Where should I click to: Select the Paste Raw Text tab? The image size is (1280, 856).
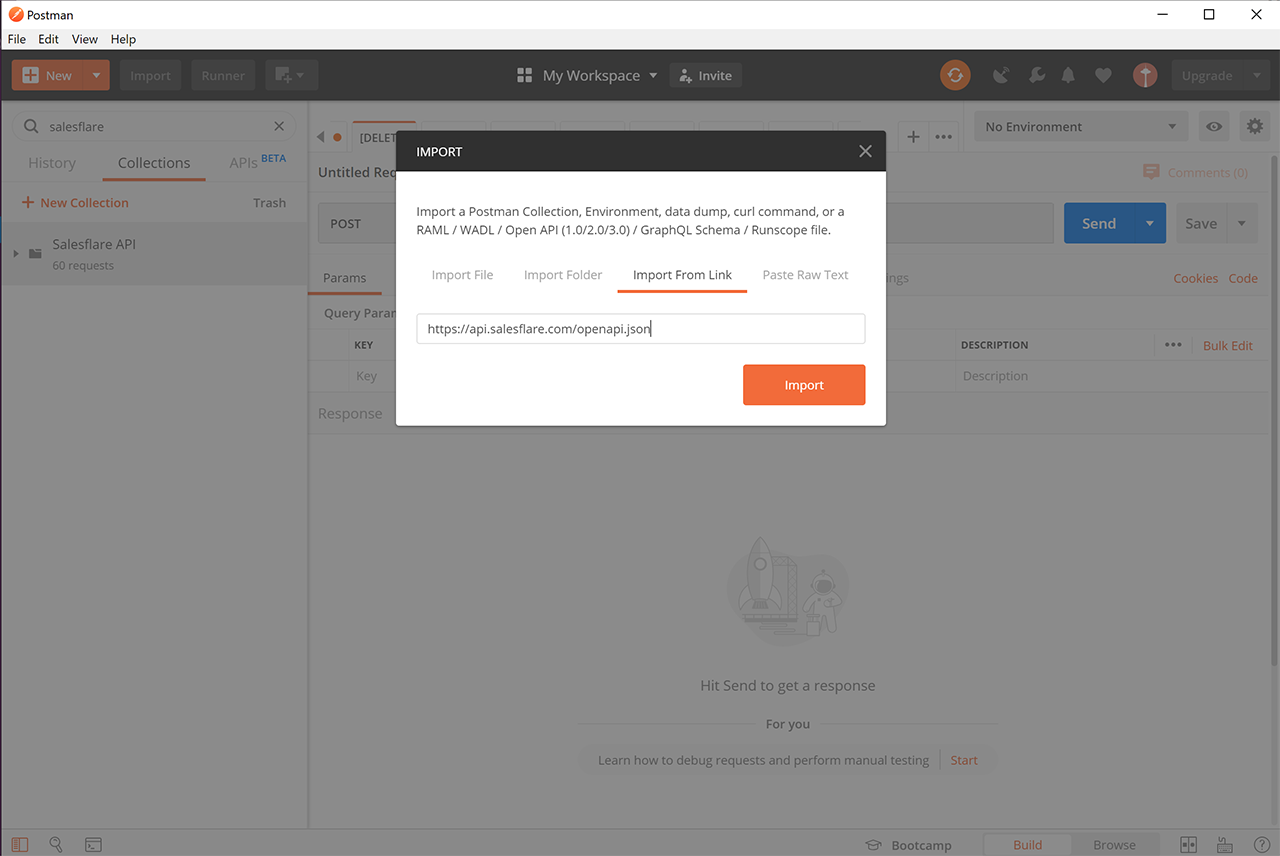coord(805,275)
